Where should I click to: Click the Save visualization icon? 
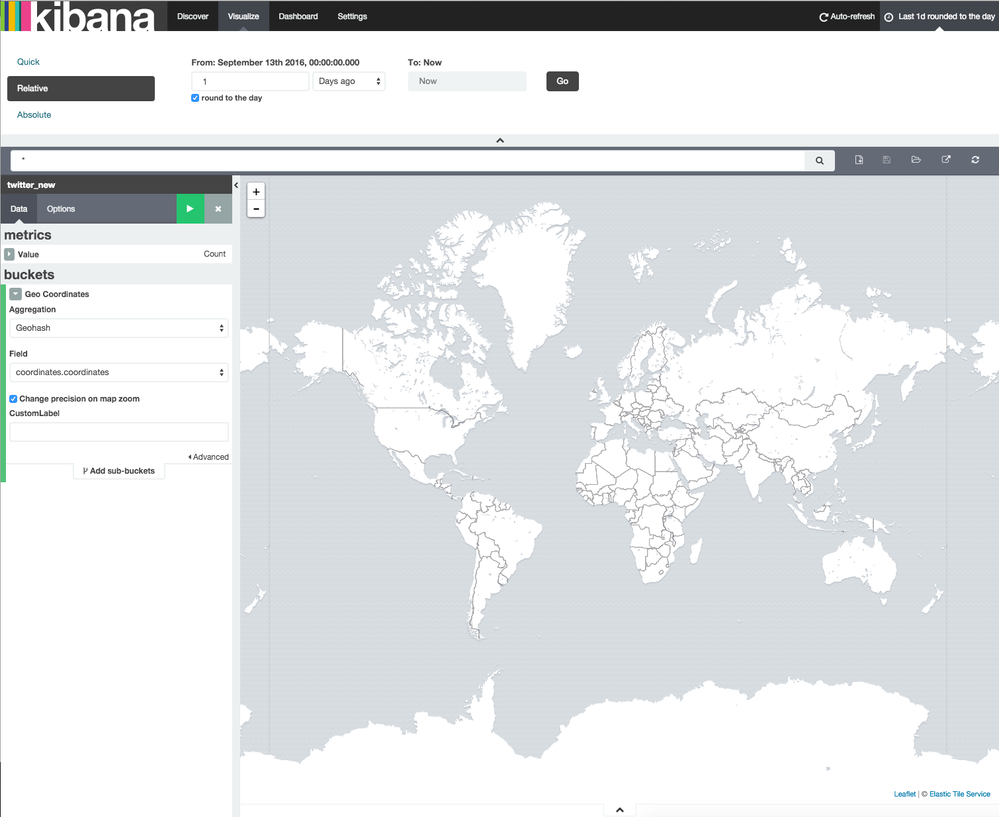click(887, 160)
